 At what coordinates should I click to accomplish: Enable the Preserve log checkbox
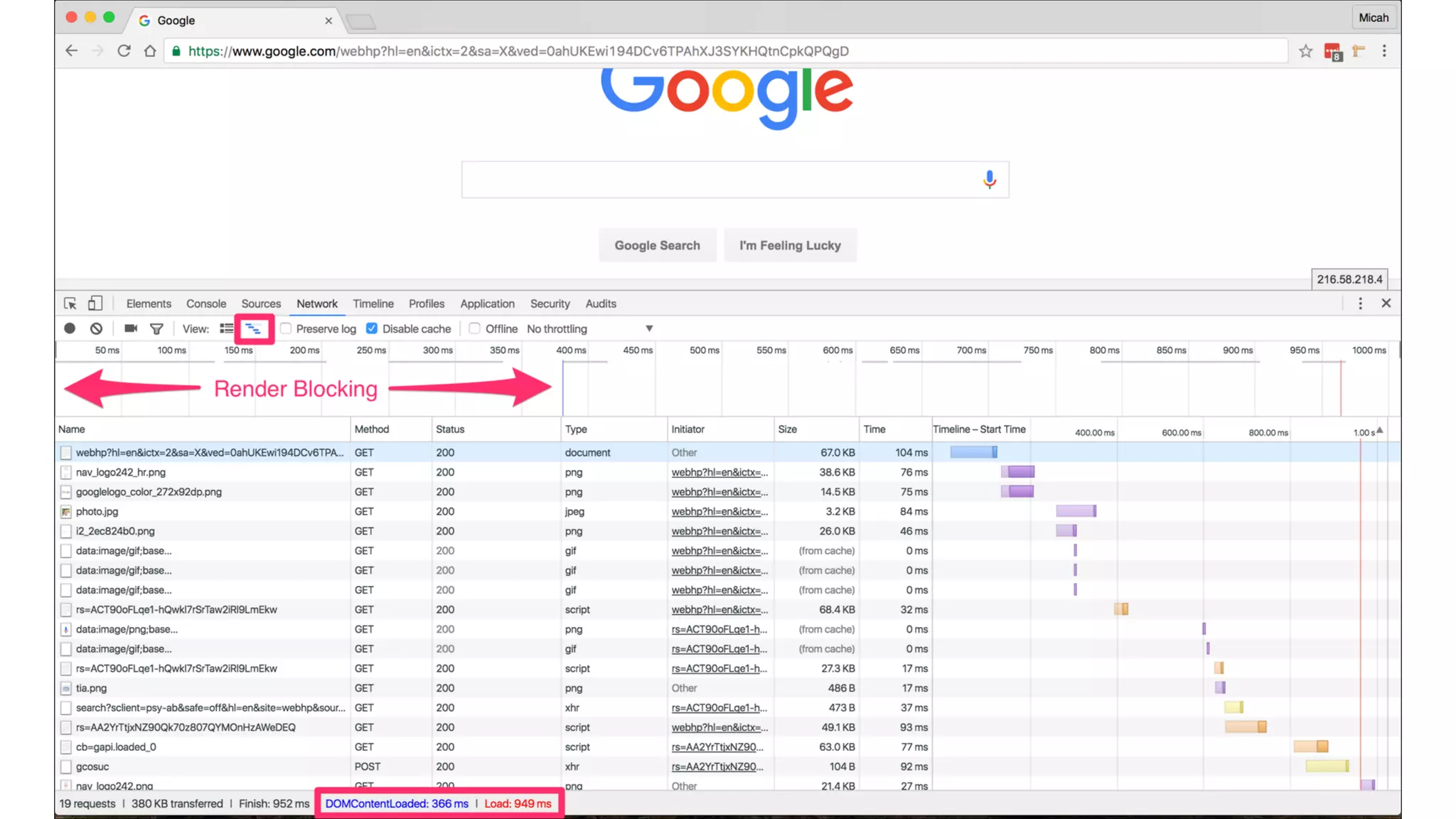286,328
